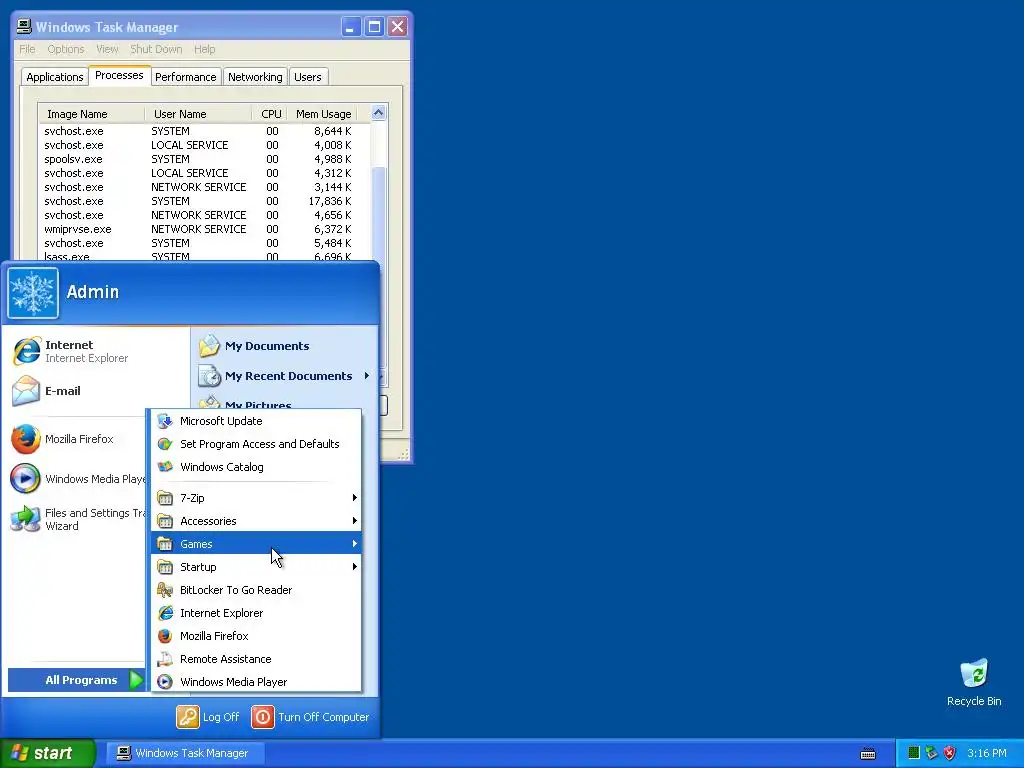This screenshot has height=768, width=1024.
Task: Select the wmiprvse.exe process row
Action: (204, 229)
